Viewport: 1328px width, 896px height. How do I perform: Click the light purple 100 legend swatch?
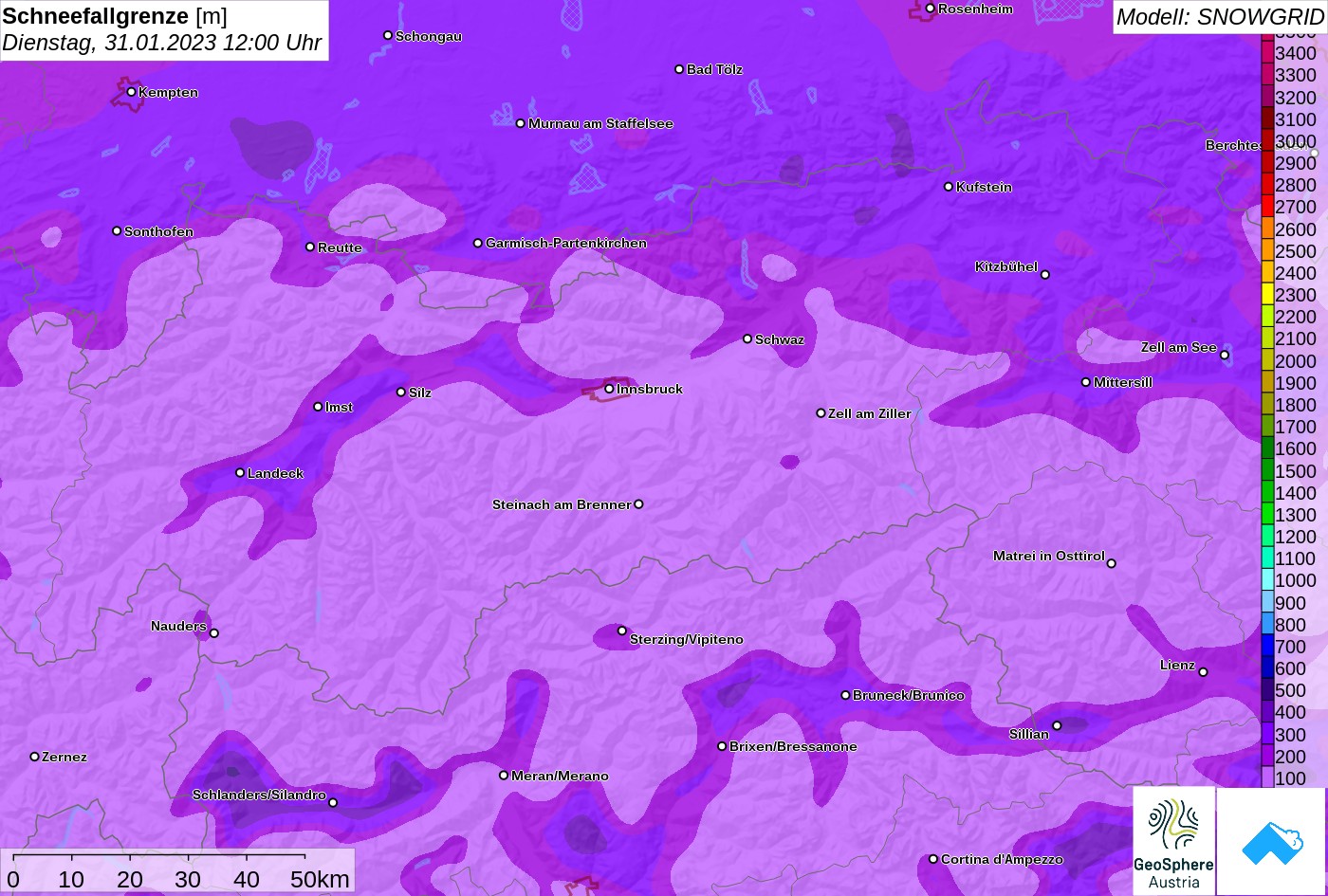pyautogui.click(x=1267, y=778)
